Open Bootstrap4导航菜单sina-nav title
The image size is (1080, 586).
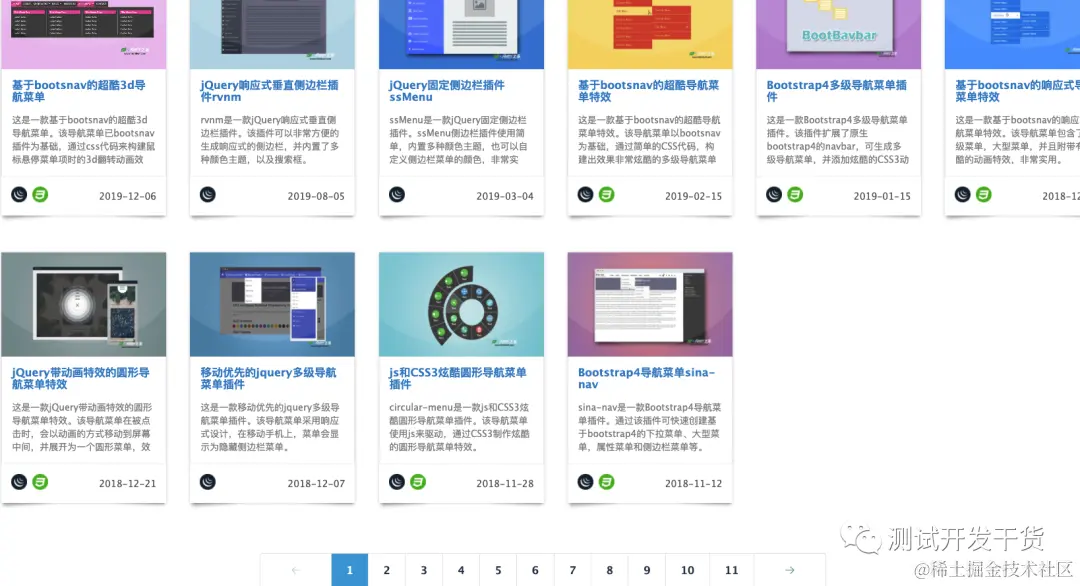[x=646, y=378]
